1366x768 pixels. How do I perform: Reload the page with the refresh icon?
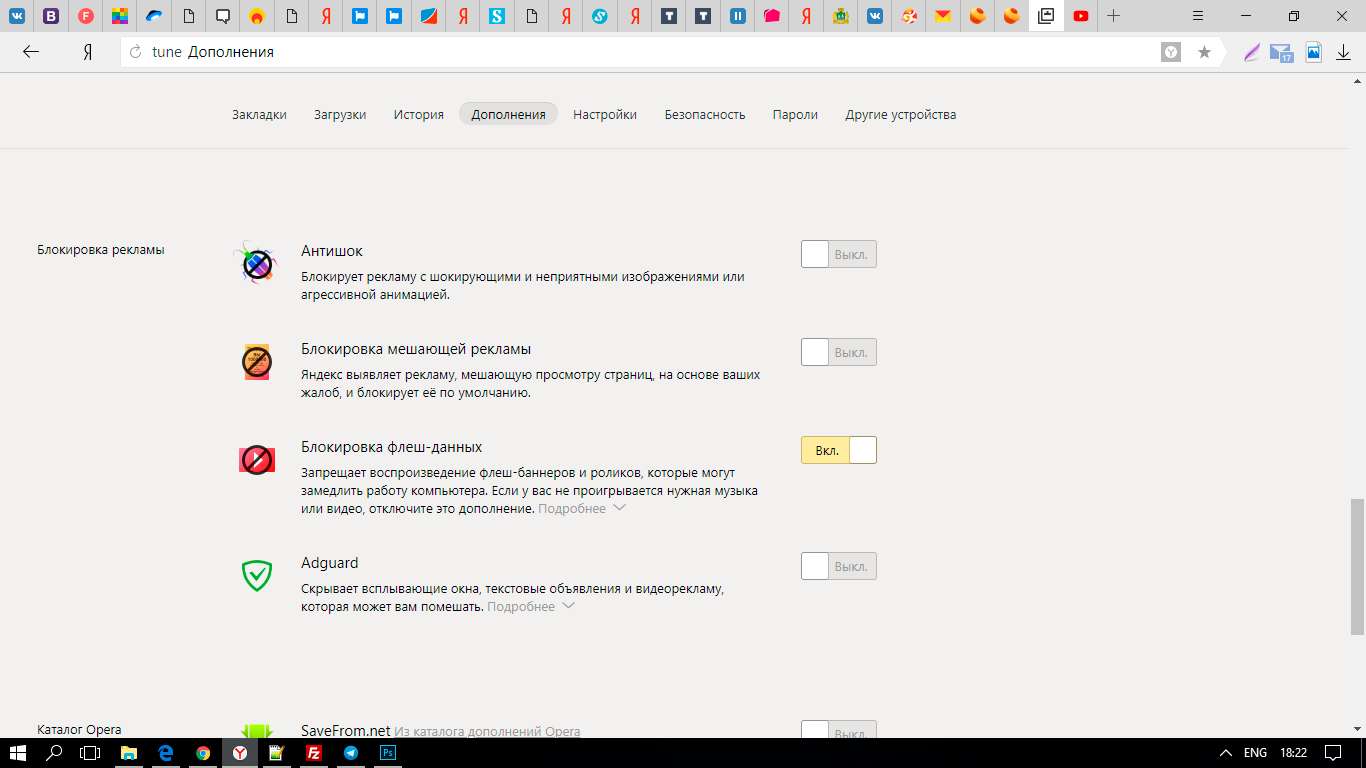coord(136,52)
